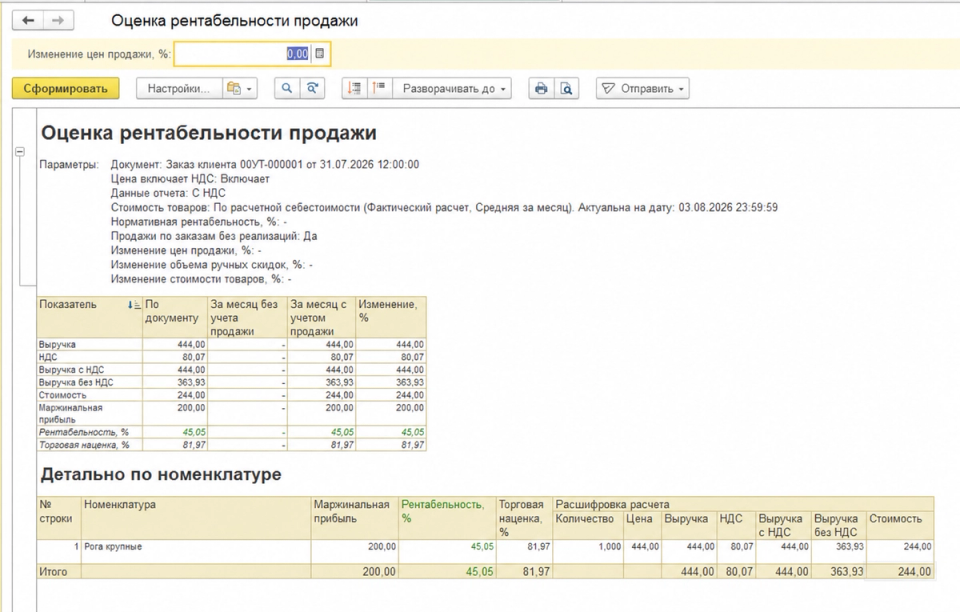
Task: Click Количество value 1,000
Action: (x=609, y=547)
